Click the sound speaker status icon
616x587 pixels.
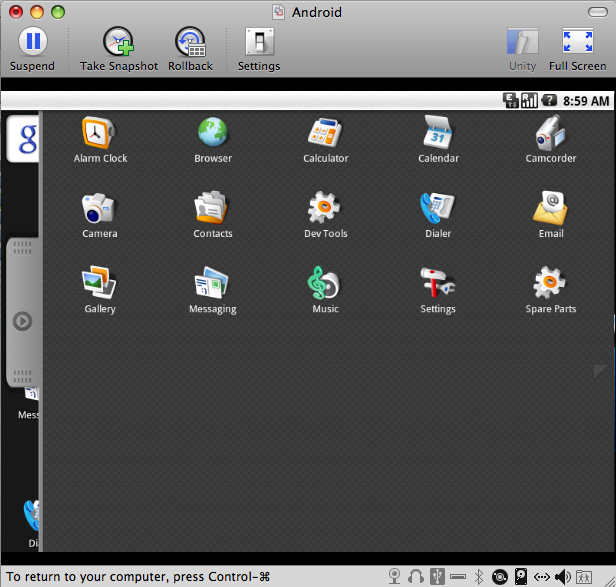click(563, 577)
